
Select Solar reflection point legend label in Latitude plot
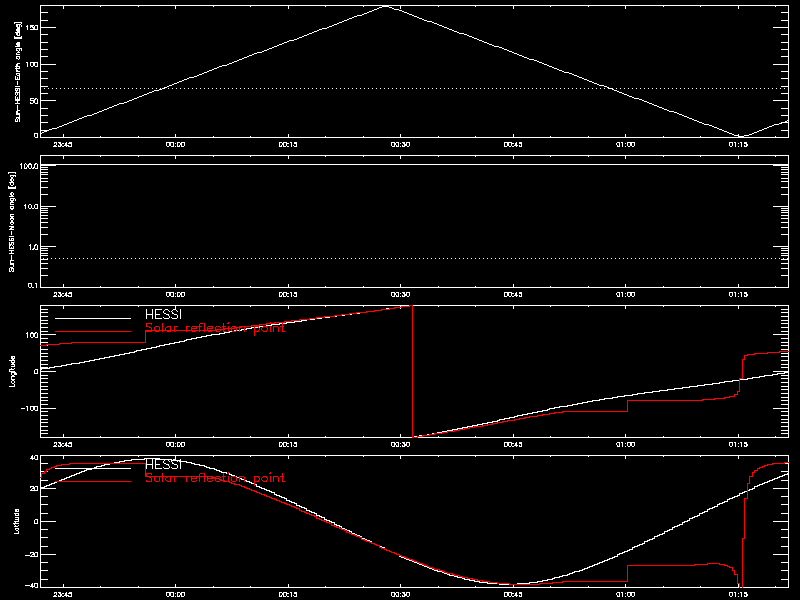215,478
